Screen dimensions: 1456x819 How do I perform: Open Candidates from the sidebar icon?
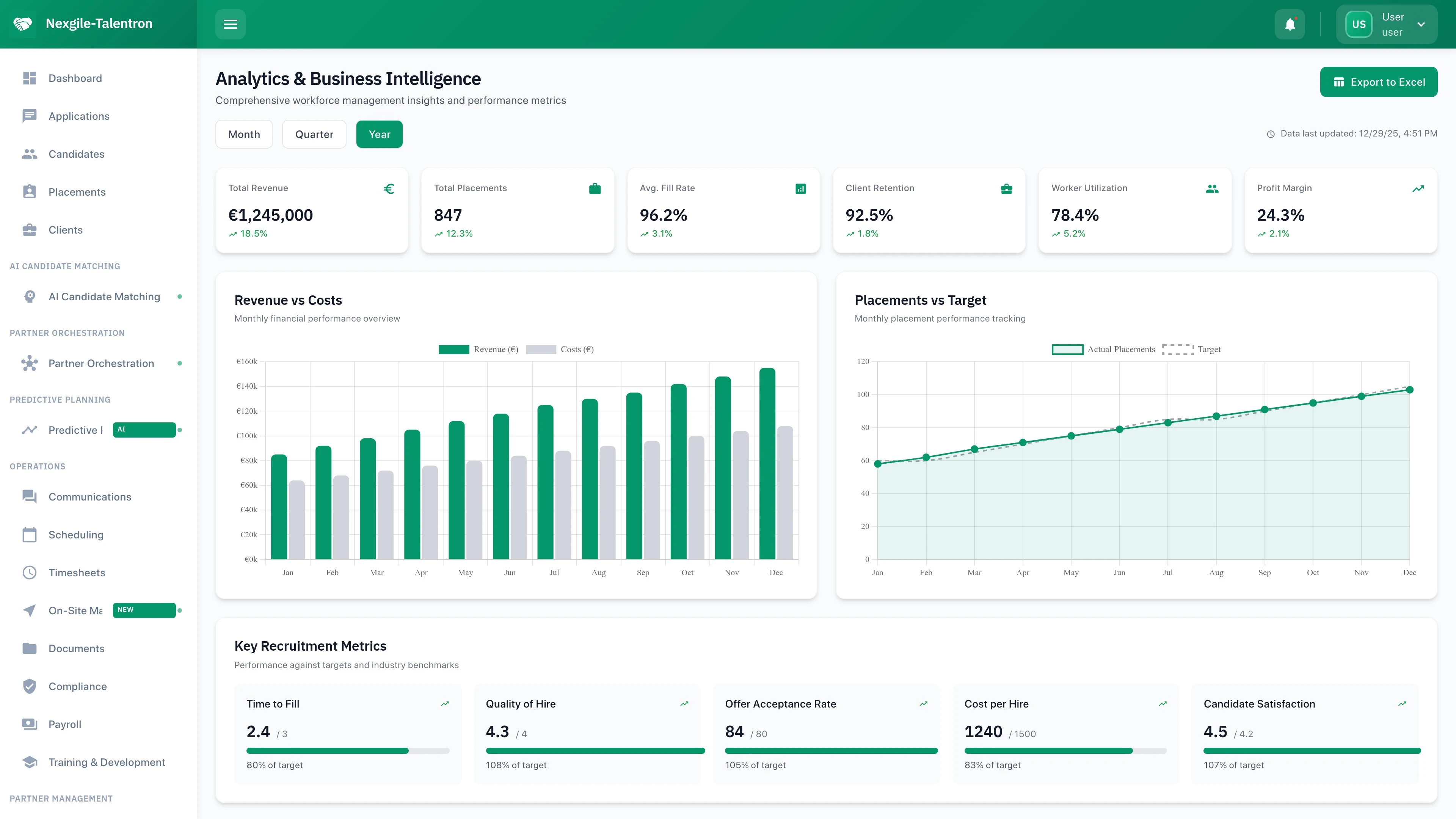(30, 154)
